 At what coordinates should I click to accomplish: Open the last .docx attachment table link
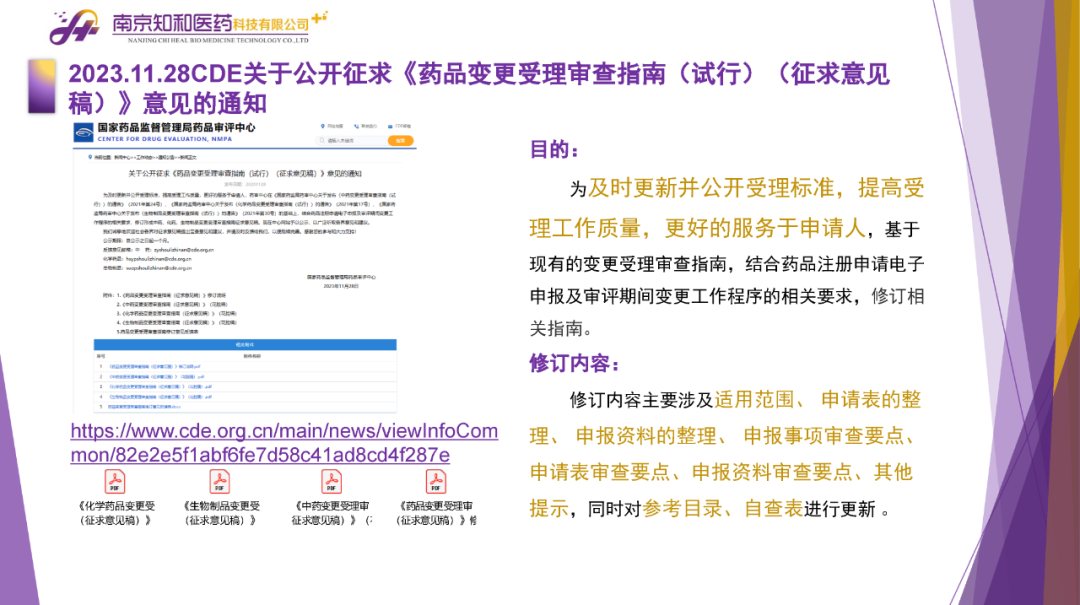[145, 407]
